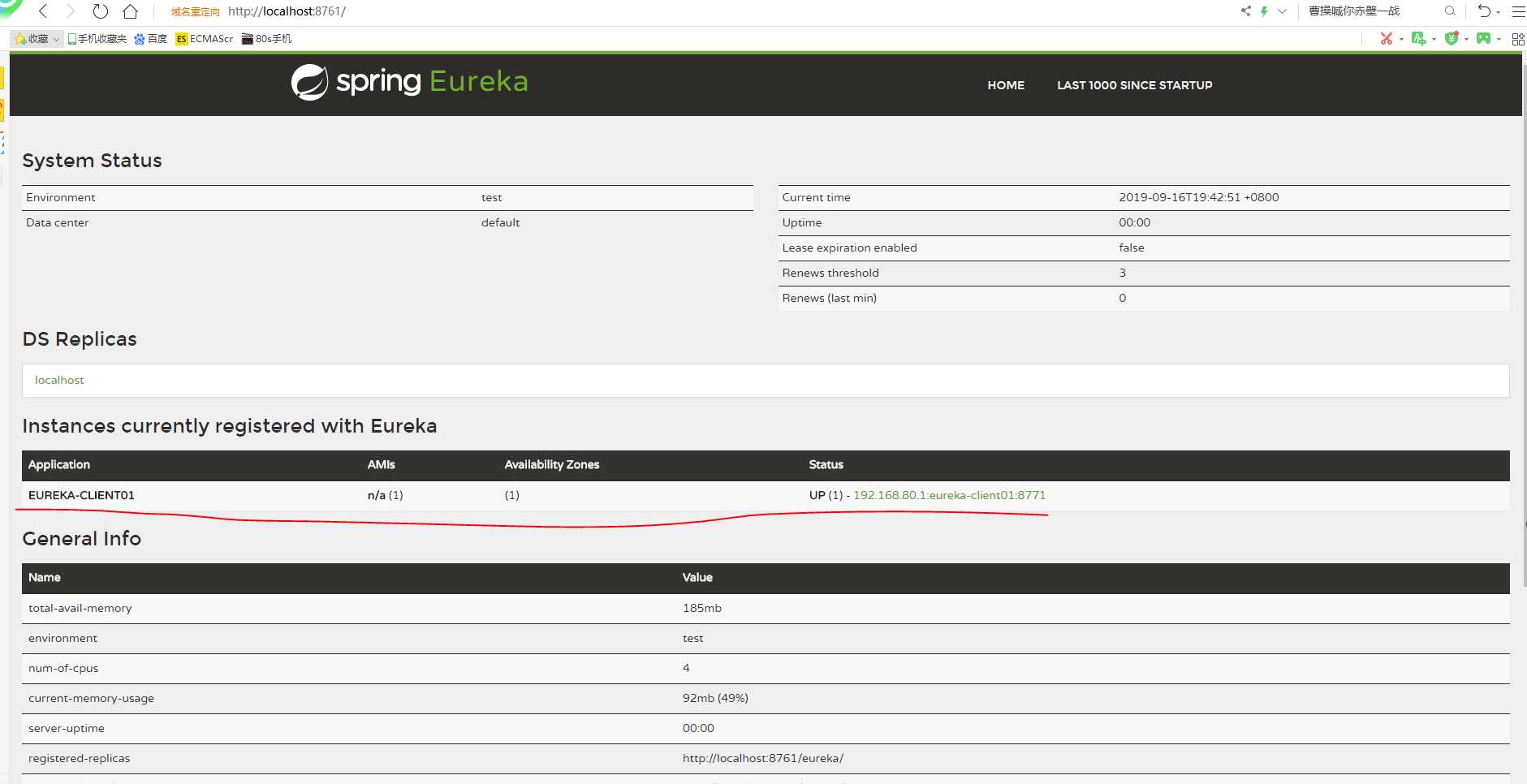Open the browser home page icon
The height and width of the screenshot is (784, 1527).
pos(130,11)
